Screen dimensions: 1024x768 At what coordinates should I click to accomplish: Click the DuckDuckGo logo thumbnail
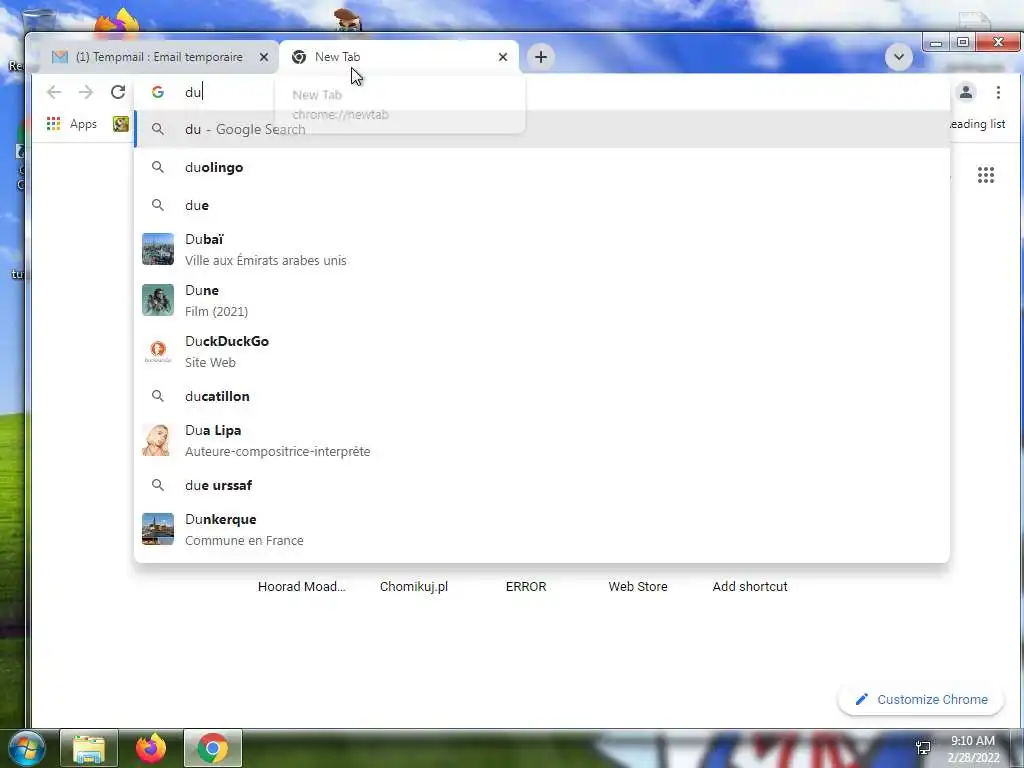point(158,351)
